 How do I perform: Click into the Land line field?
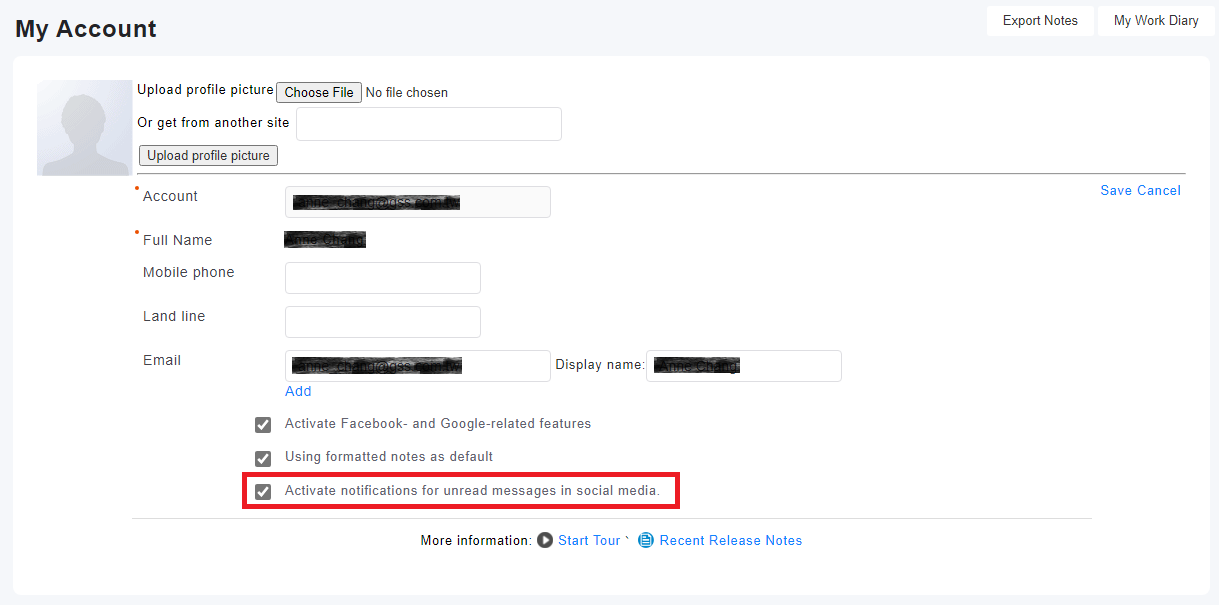click(383, 322)
